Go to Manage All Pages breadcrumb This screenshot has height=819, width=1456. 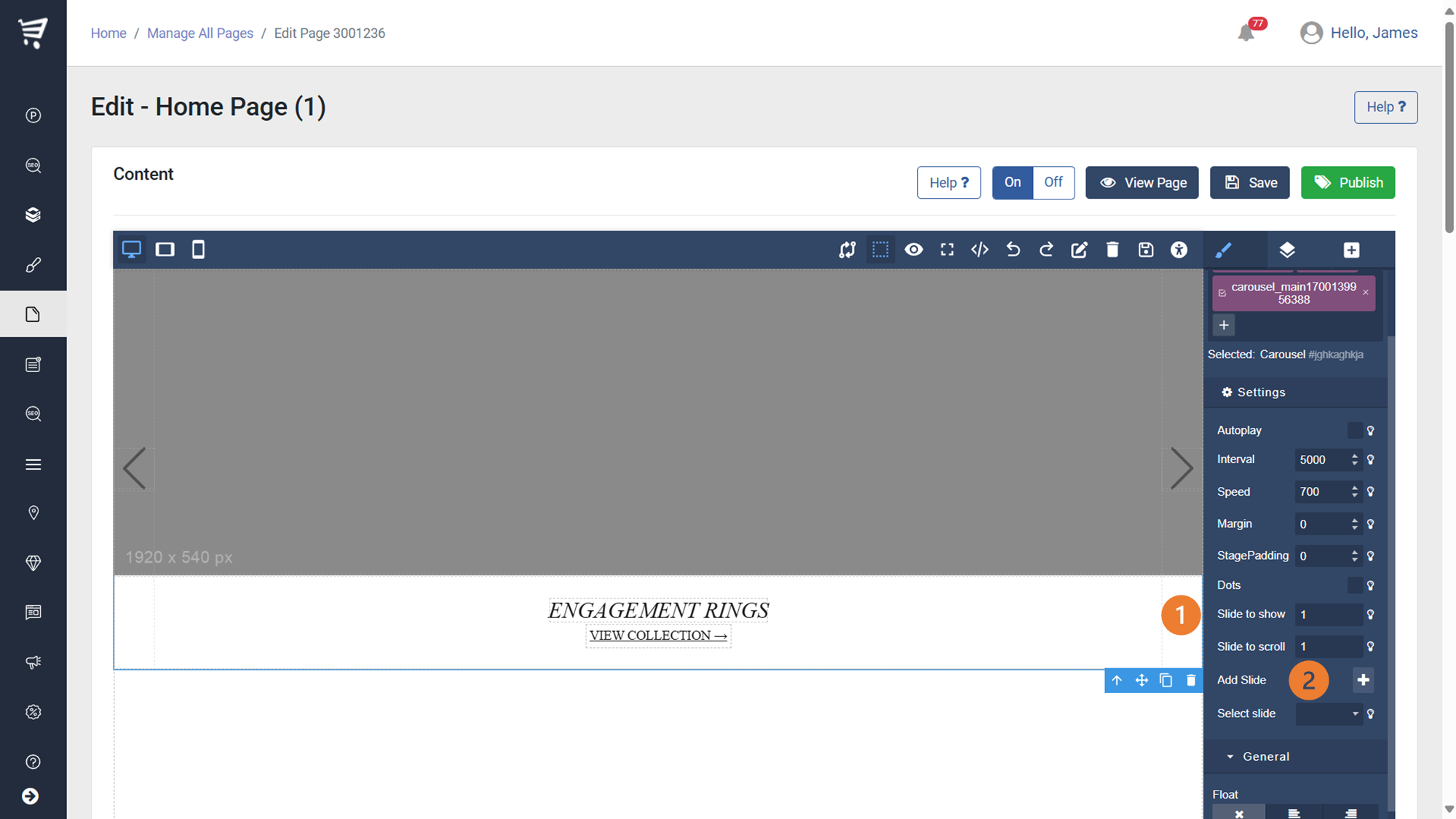[200, 33]
